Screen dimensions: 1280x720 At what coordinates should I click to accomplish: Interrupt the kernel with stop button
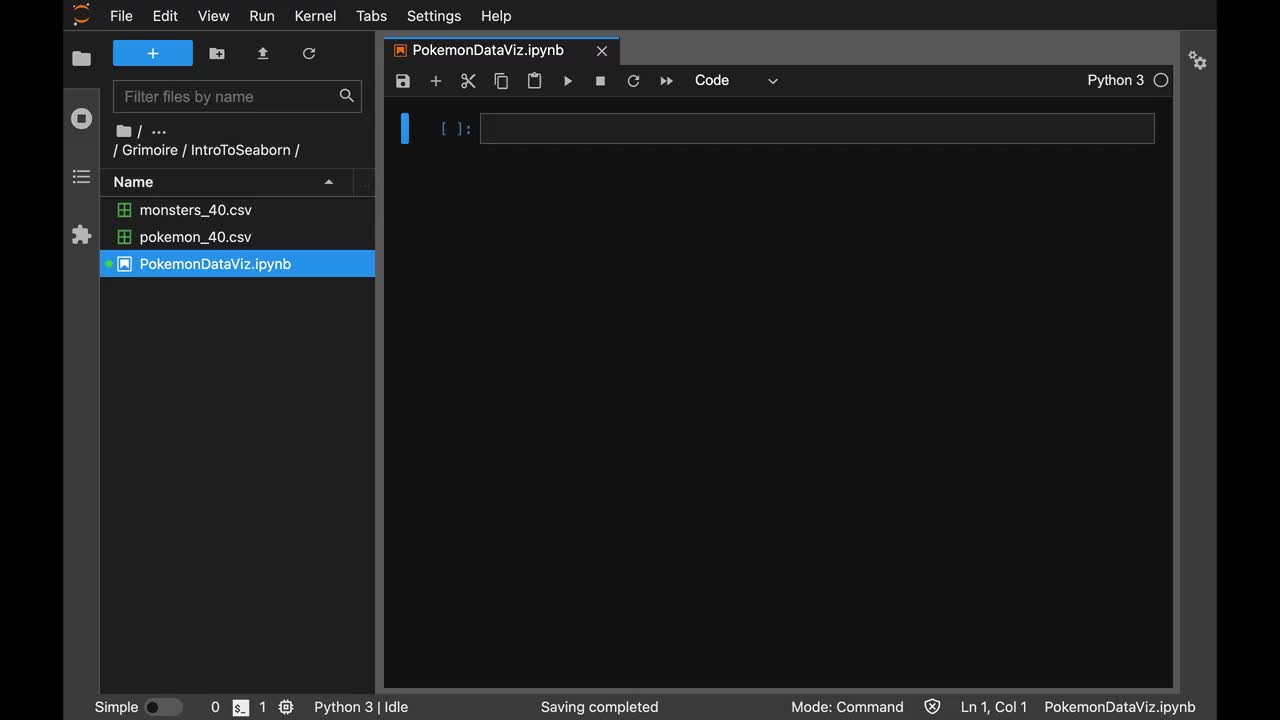pyautogui.click(x=600, y=81)
